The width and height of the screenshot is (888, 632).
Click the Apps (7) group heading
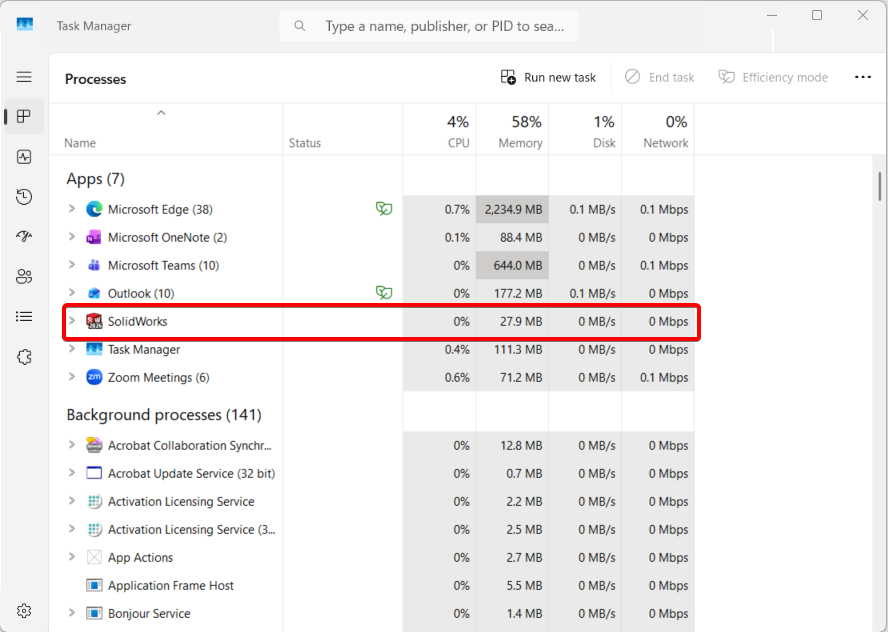pos(95,179)
